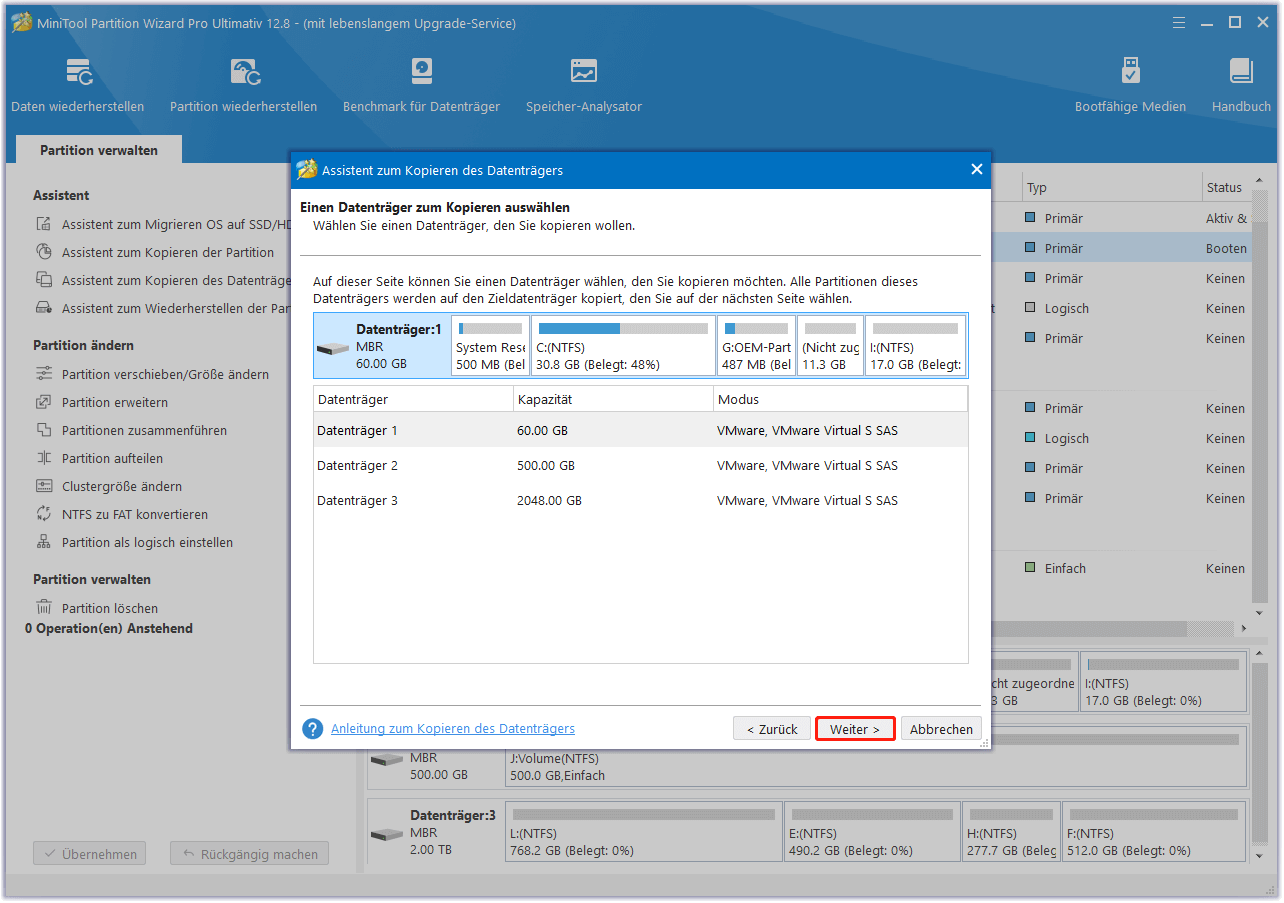Screen dimensions: 1284x903
Task: Open Anleitung zum Kopieren des Datenträgers link
Action: pyautogui.click(x=453, y=729)
